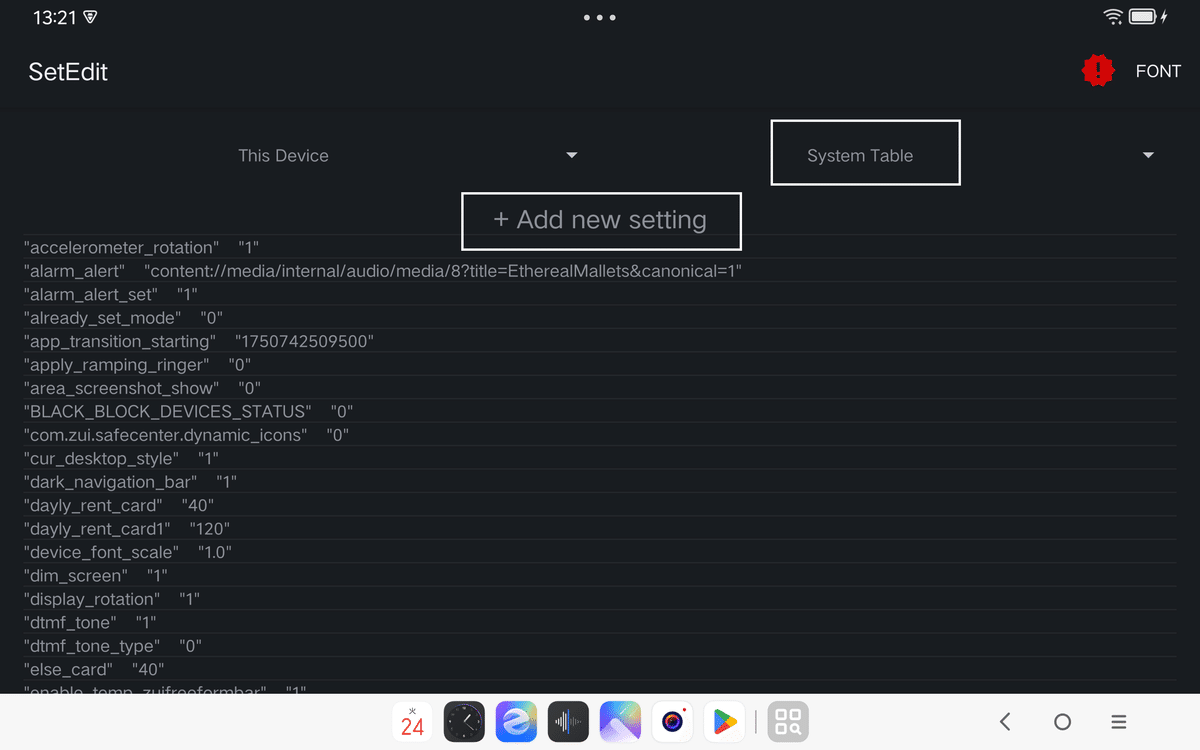Select the accelerometer_rotation setting row
Screen dimensions: 1200x750
600,247
